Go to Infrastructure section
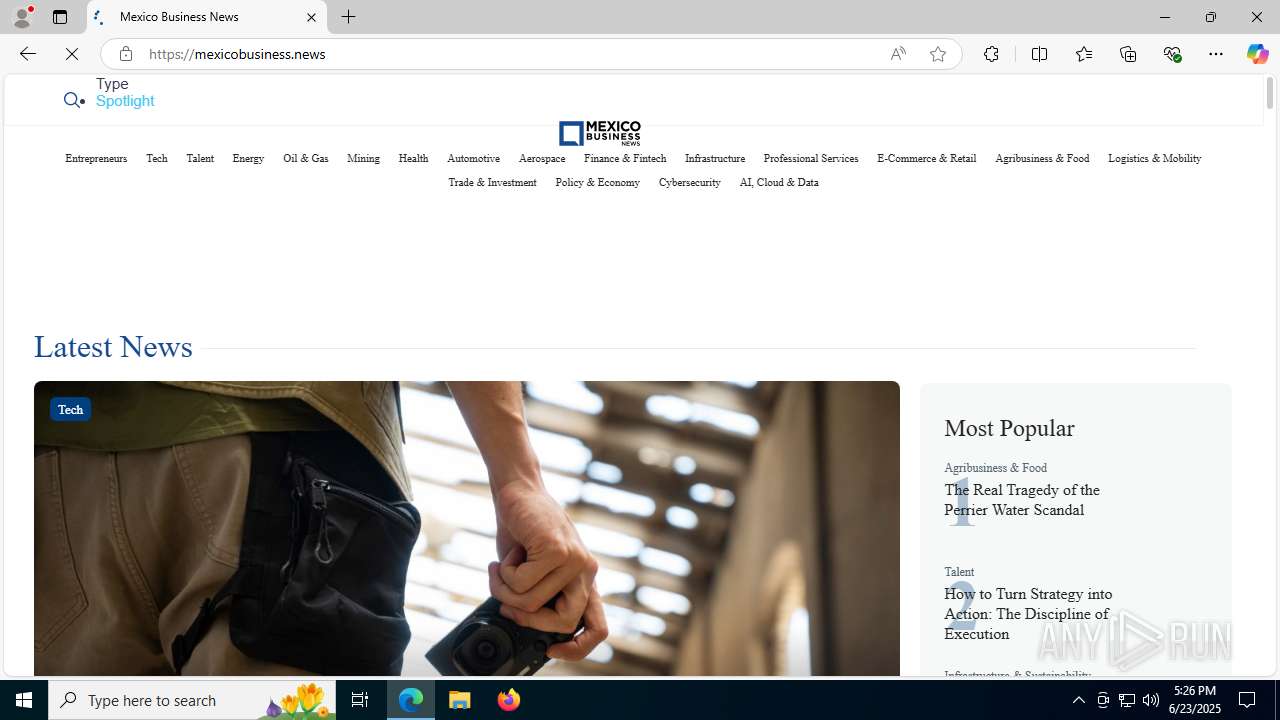Image resolution: width=1280 pixels, height=720 pixels. coord(715,159)
